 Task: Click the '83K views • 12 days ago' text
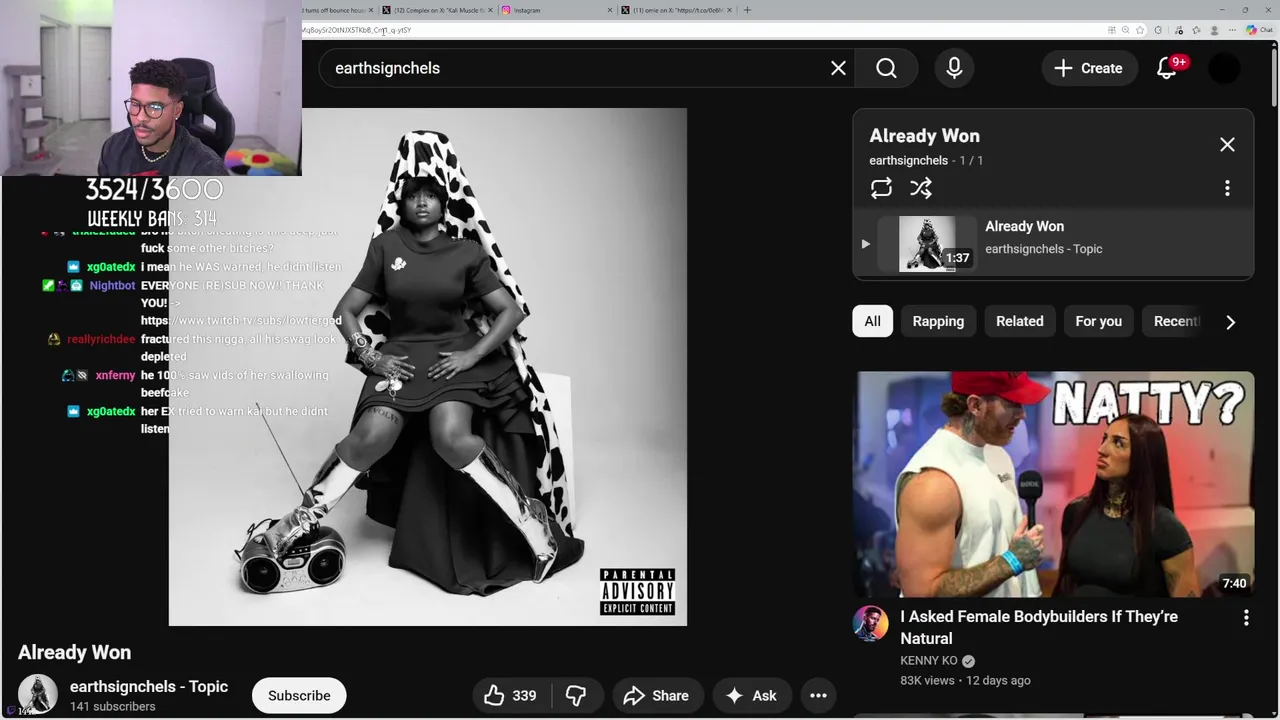[965, 680]
